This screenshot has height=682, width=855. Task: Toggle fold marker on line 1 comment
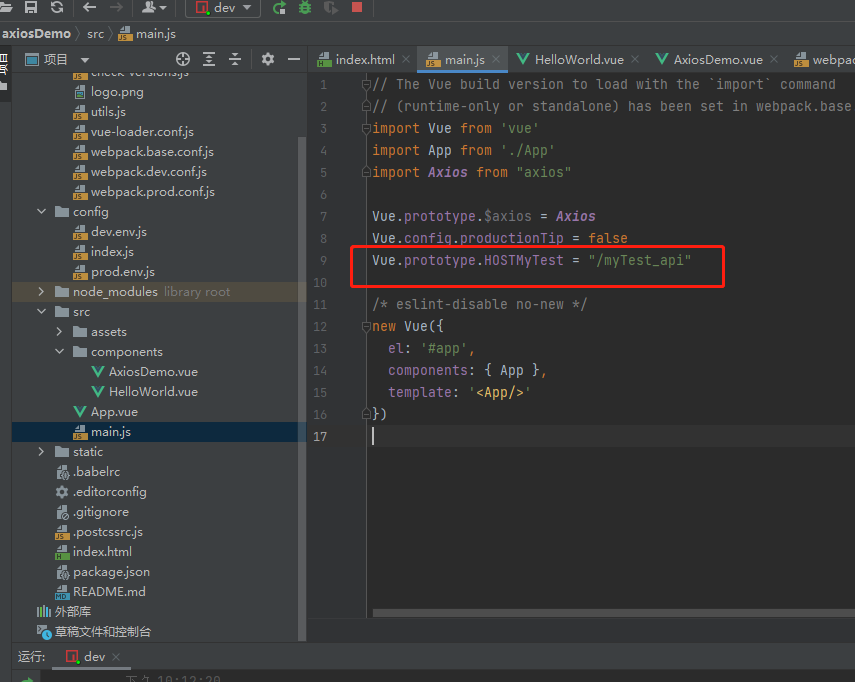coord(366,85)
